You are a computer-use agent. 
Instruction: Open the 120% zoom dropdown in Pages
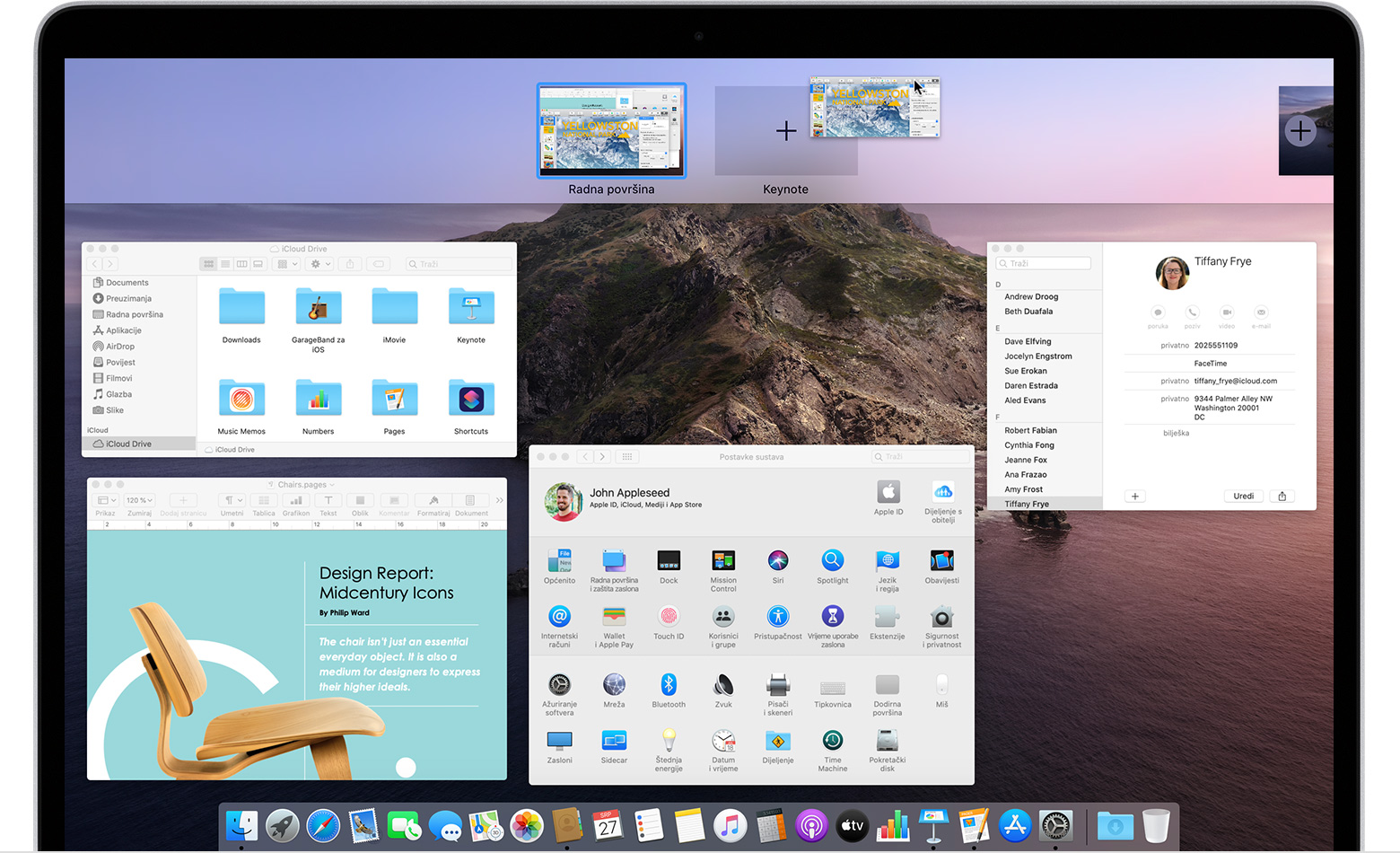[x=139, y=500]
